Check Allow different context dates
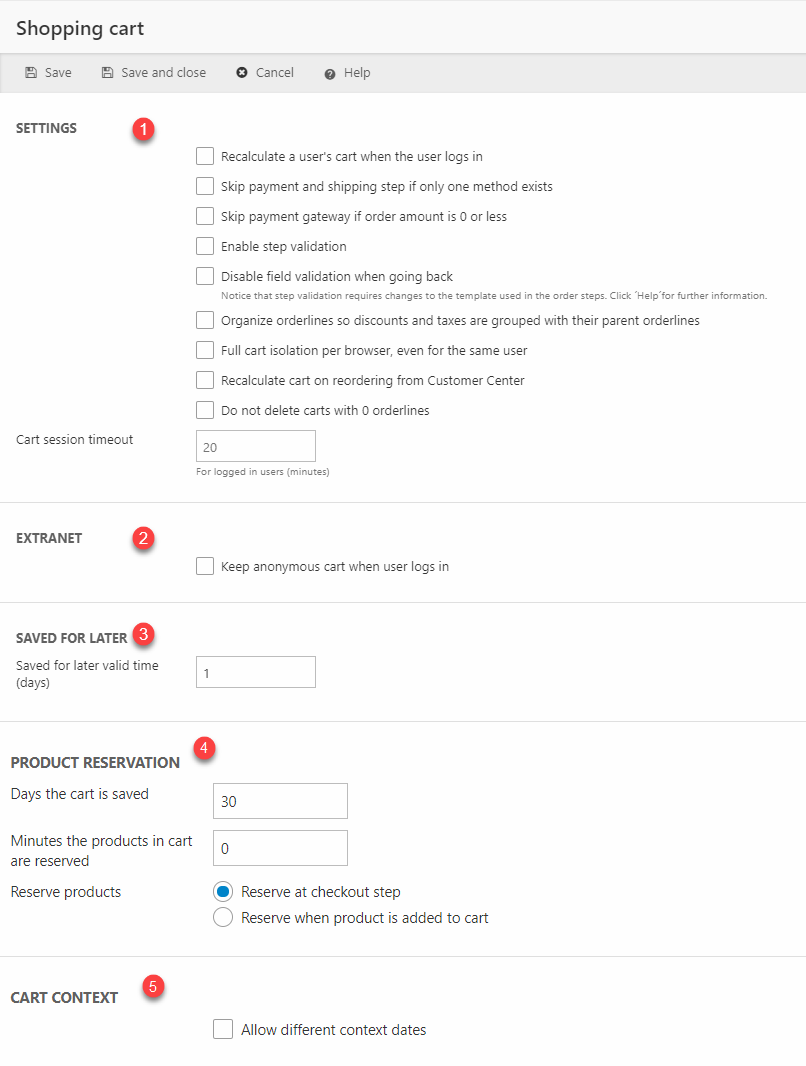This screenshot has width=806, height=1066. [x=223, y=1030]
